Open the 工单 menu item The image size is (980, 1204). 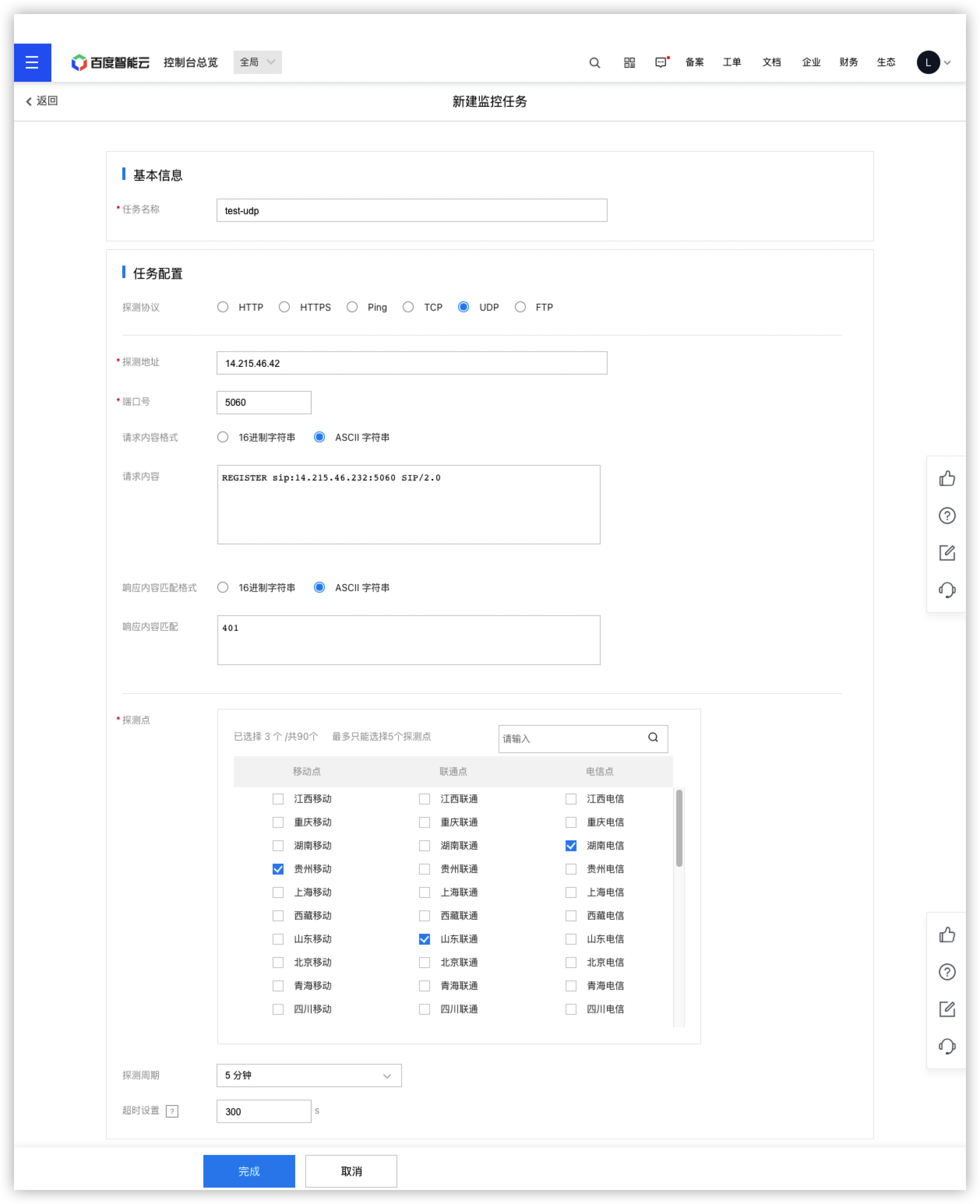click(x=732, y=62)
